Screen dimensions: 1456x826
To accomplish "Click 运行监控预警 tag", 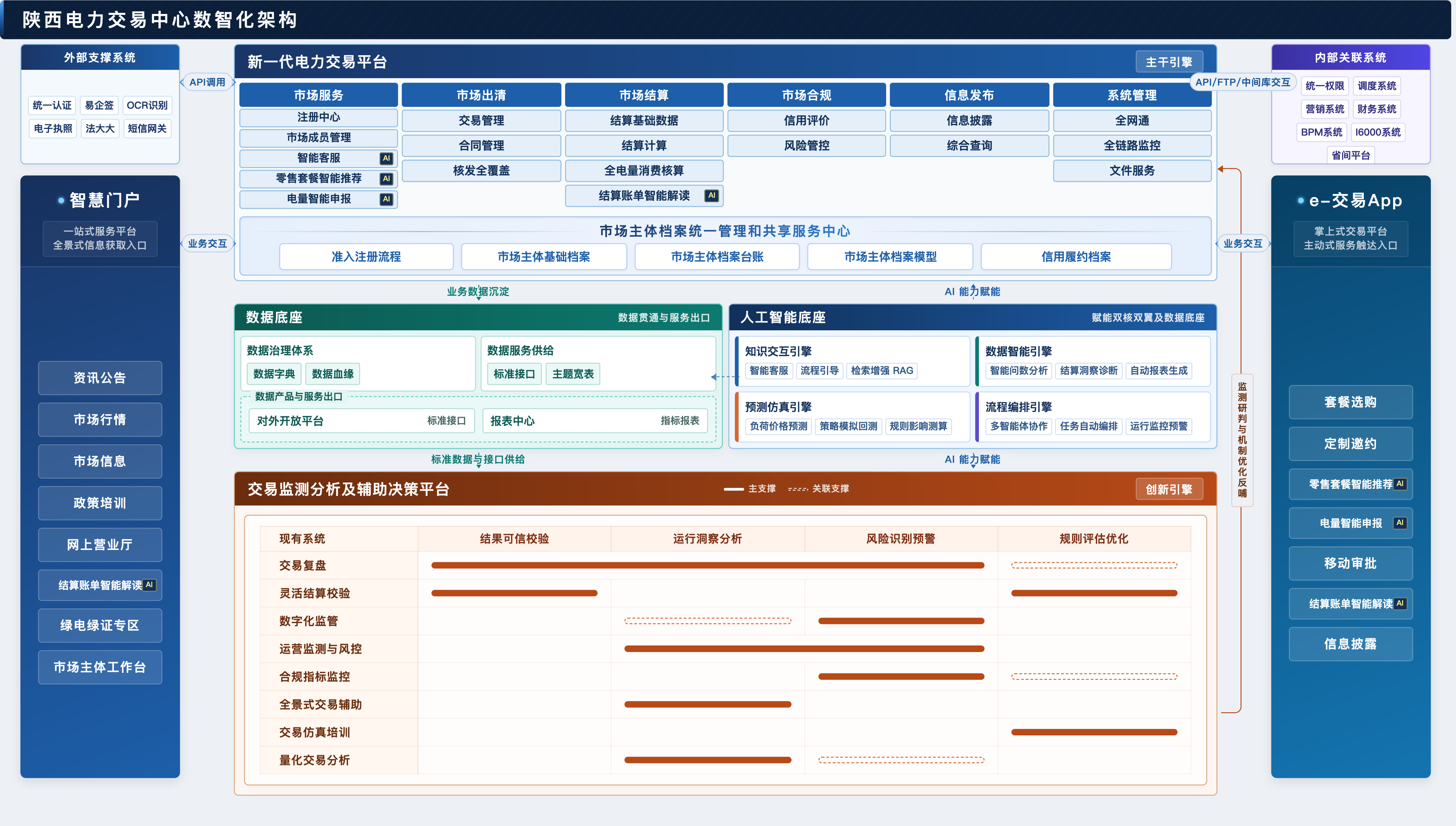I will [1159, 427].
